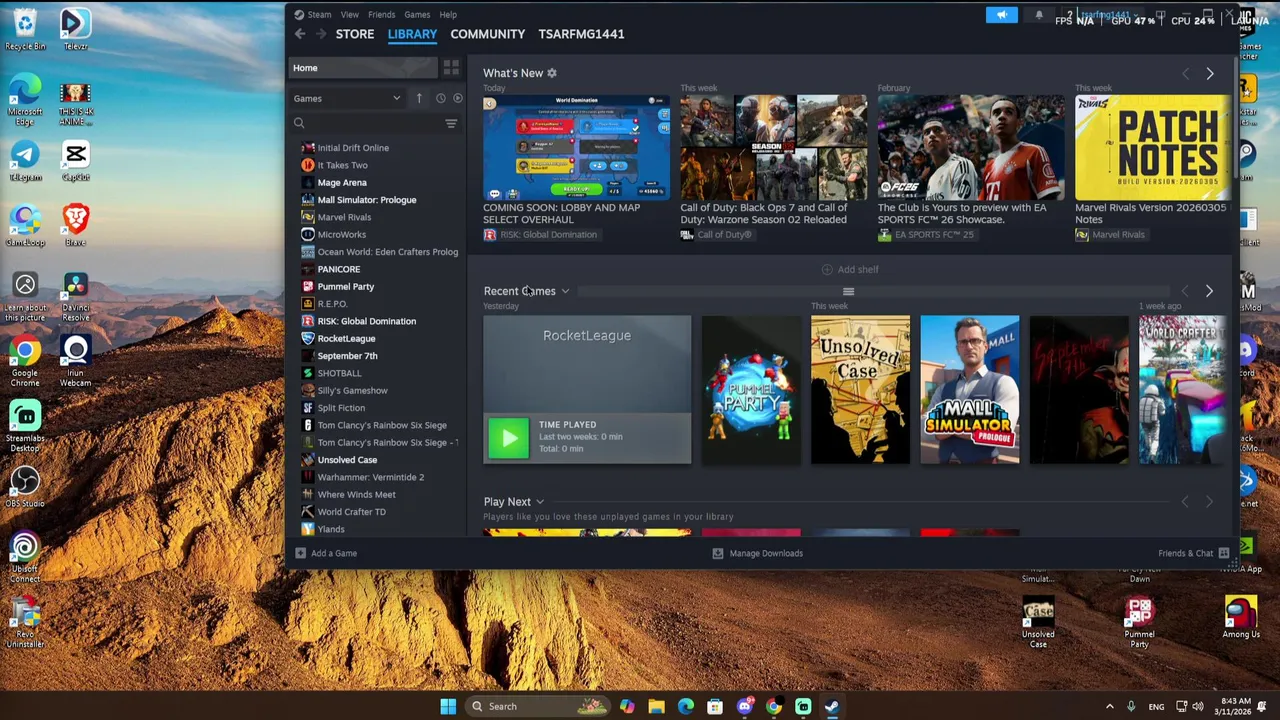Go forward with Steam's forward arrow
The image size is (1280, 720).
[321, 34]
